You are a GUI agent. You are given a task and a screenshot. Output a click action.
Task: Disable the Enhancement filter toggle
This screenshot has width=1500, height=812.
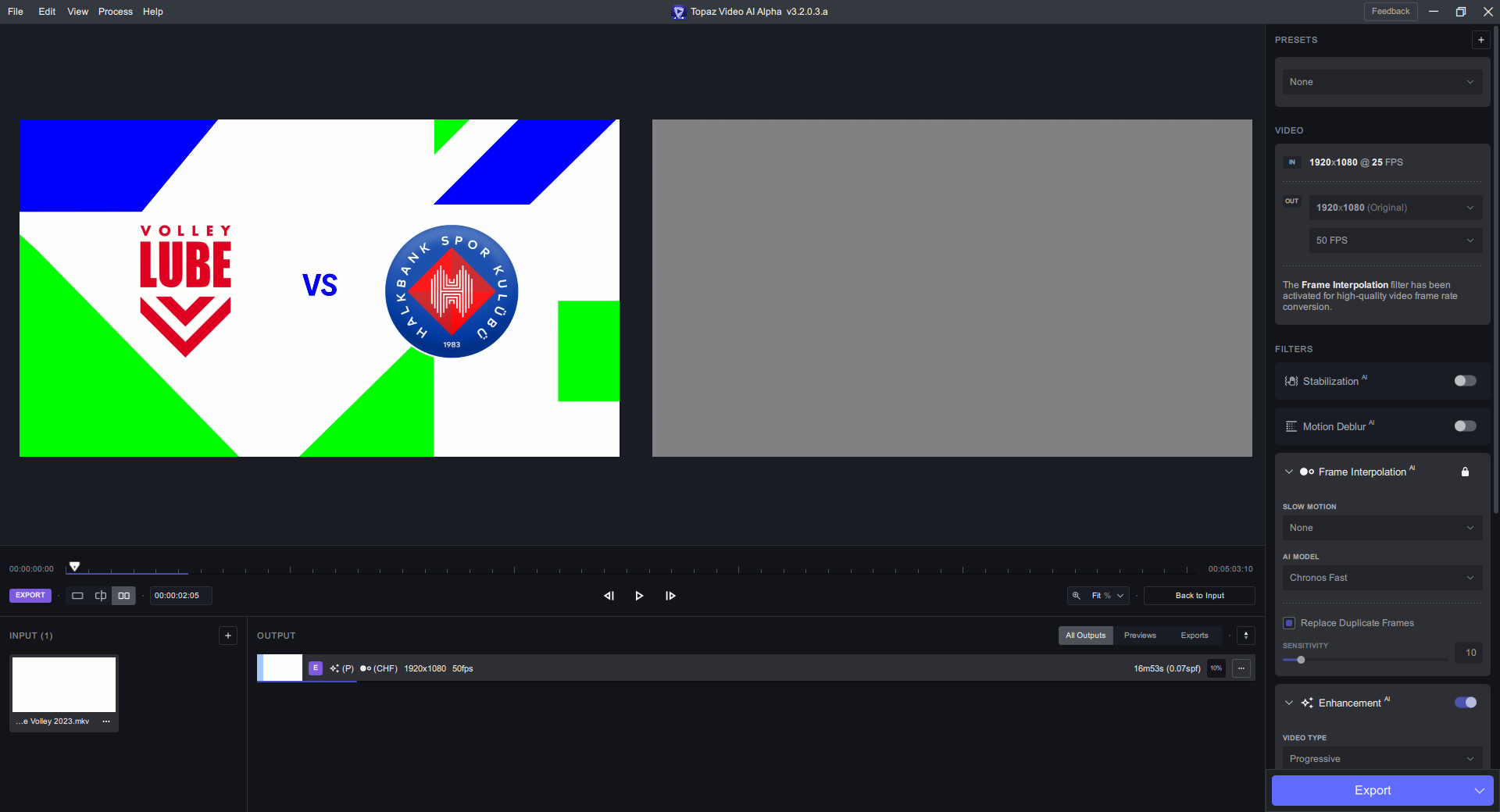coord(1465,703)
